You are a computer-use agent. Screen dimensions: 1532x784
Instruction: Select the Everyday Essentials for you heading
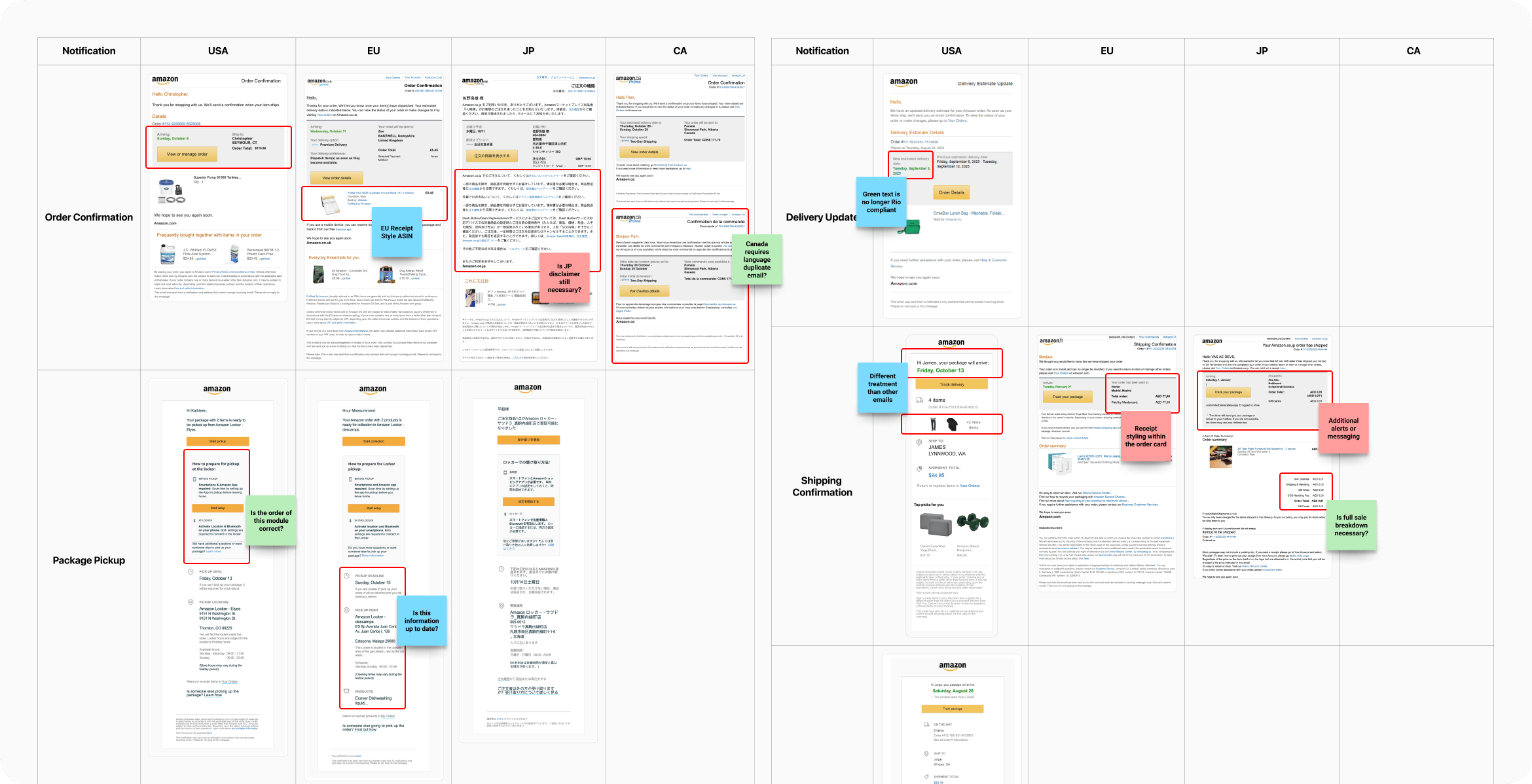click(x=334, y=258)
